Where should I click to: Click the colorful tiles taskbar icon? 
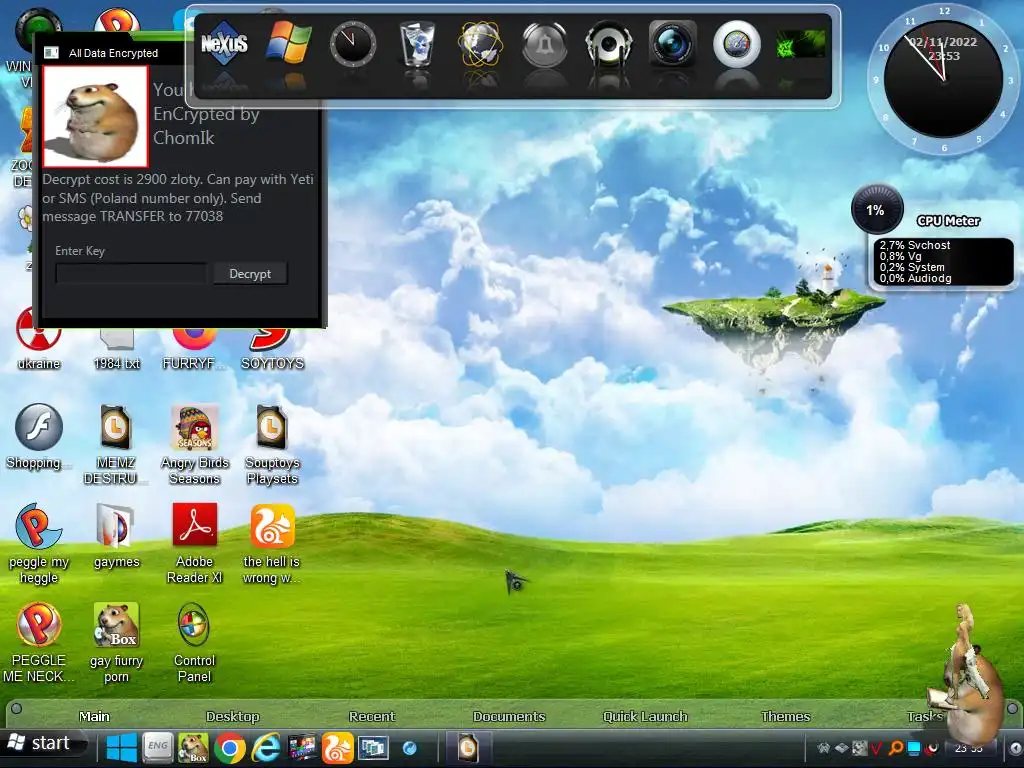[301, 747]
